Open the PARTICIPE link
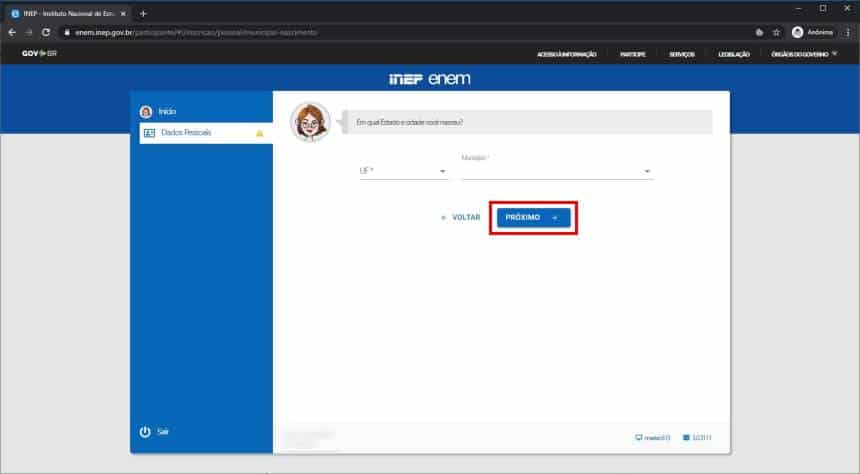This screenshot has height=474, width=860. 632,54
